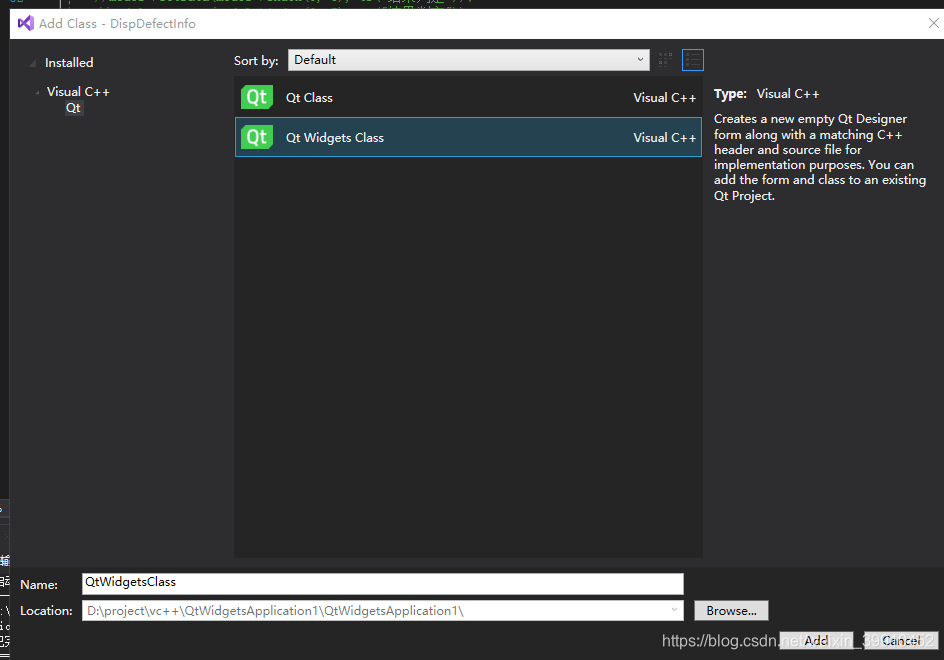
Task: Click the Cancel button
Action: (x=901, y=640)
